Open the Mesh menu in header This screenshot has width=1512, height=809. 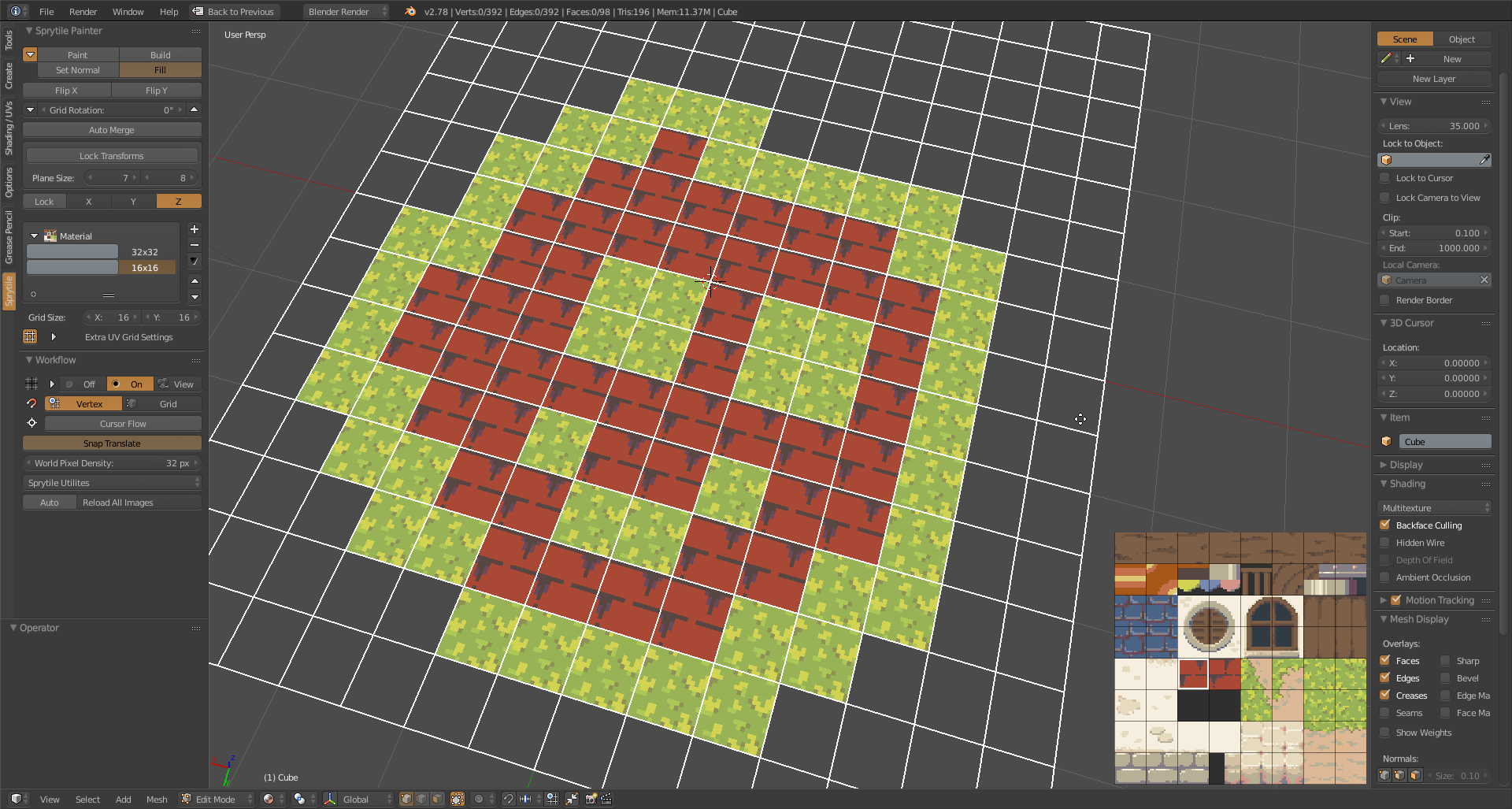157,800
